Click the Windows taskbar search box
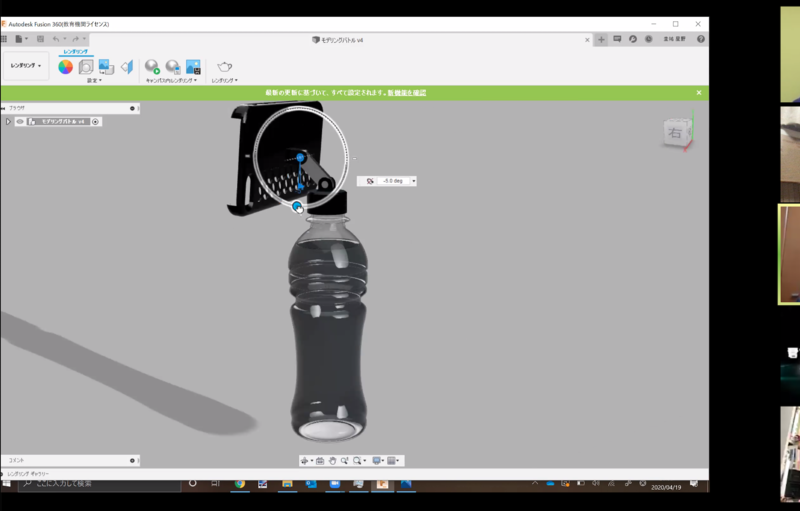Image resolution: width=800 pixels, height=511 pixels. click(x=100, y=483)
